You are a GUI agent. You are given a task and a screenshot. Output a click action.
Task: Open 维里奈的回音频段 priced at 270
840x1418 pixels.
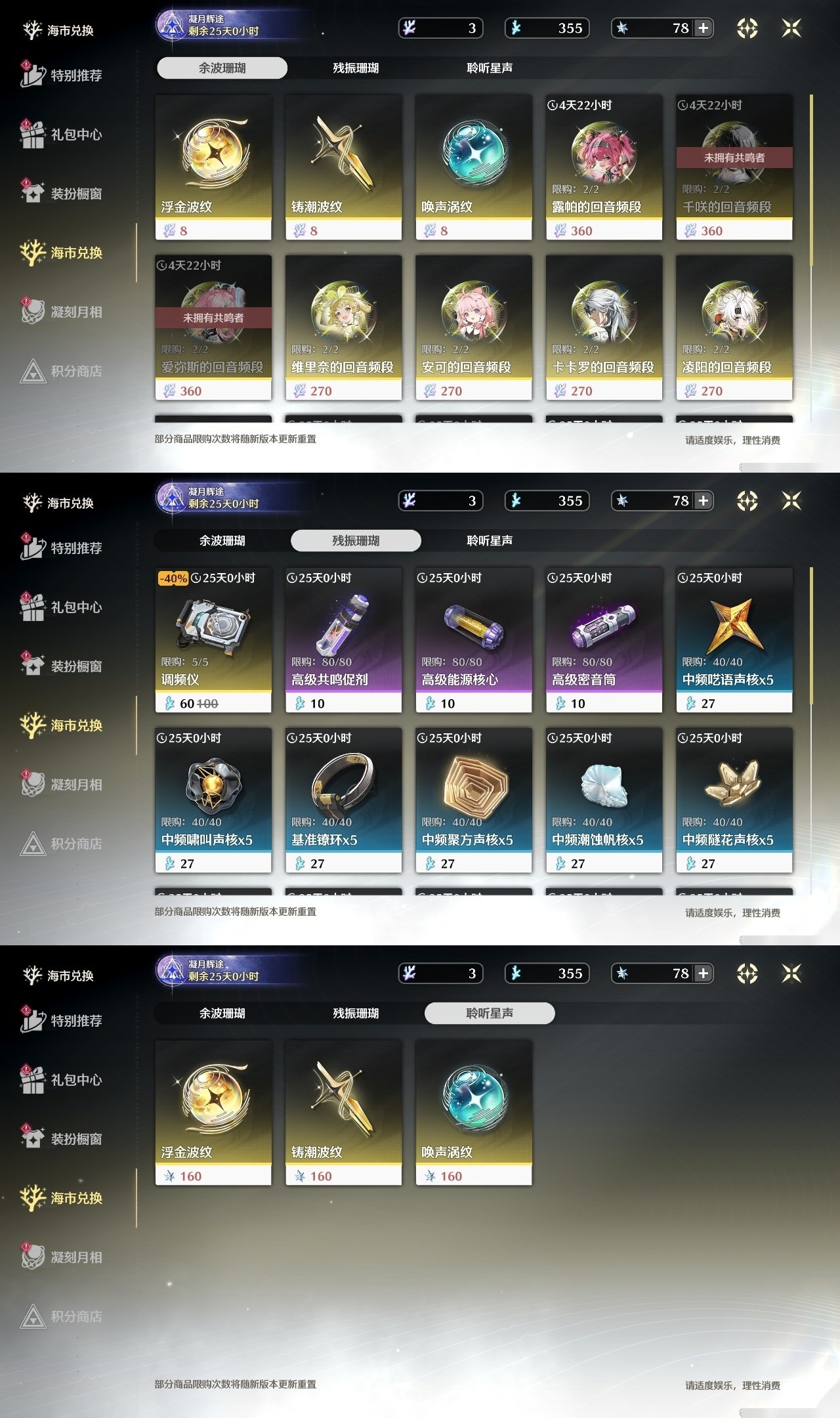[343, 328]
